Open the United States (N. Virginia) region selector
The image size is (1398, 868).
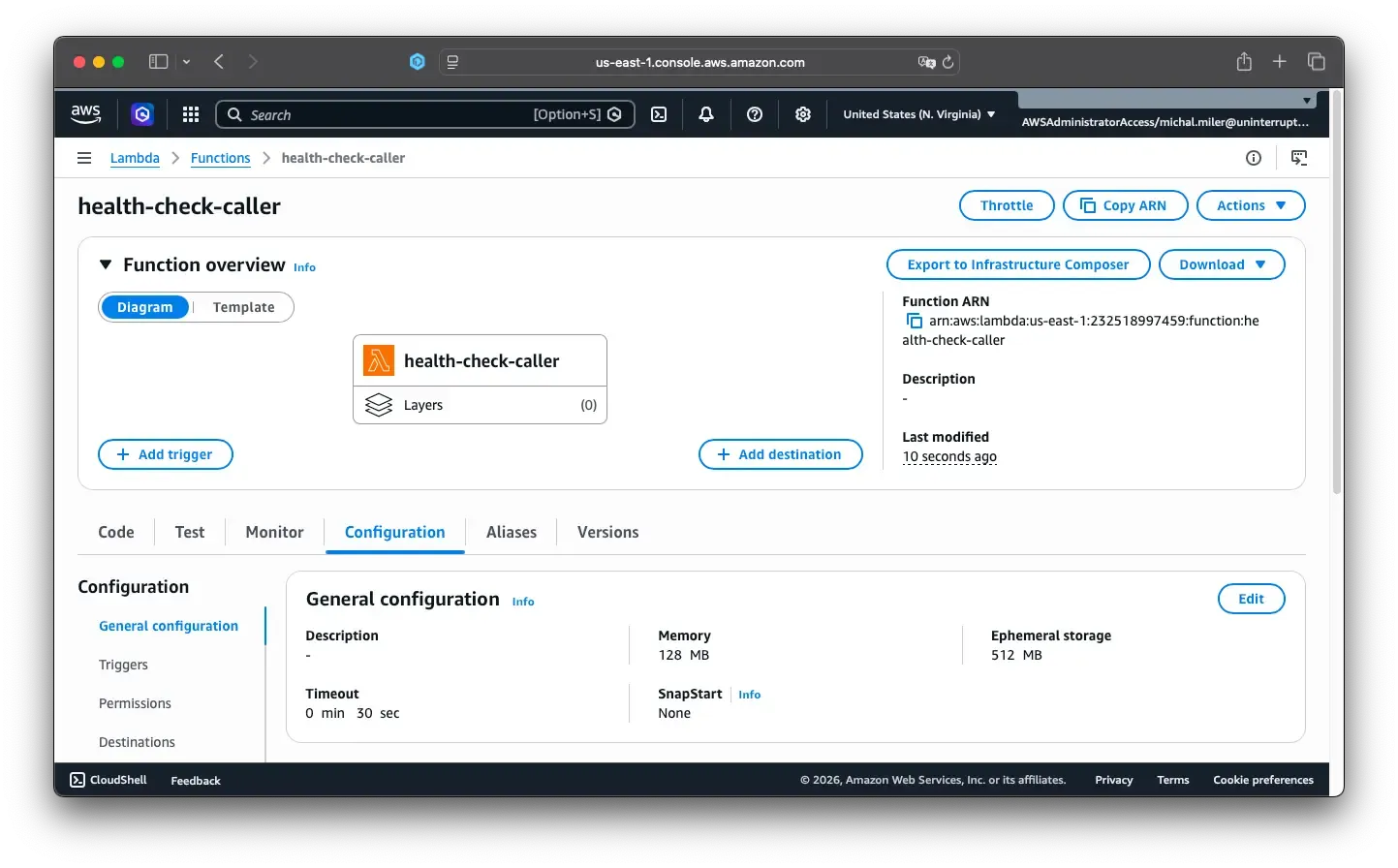[x=919, y=114]
